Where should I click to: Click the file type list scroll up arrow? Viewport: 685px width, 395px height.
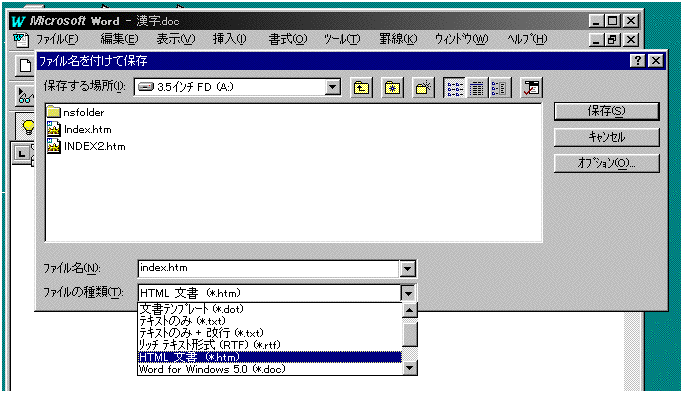(409, 310)
